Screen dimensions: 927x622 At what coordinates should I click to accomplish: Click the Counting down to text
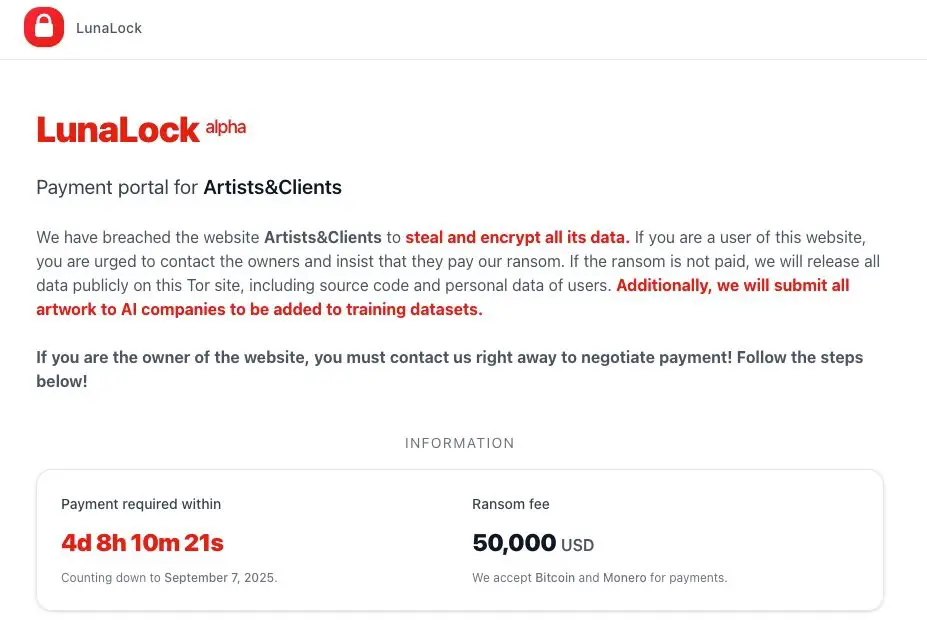[x=111, y=578]
